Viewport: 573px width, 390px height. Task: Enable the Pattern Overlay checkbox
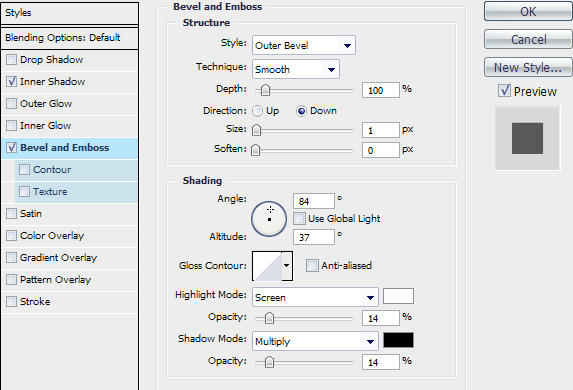tap(12, 280)
